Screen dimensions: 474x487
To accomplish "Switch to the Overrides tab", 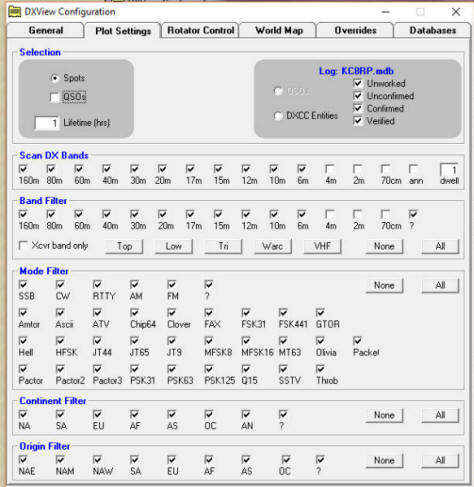I will click(x=355, y=30).
